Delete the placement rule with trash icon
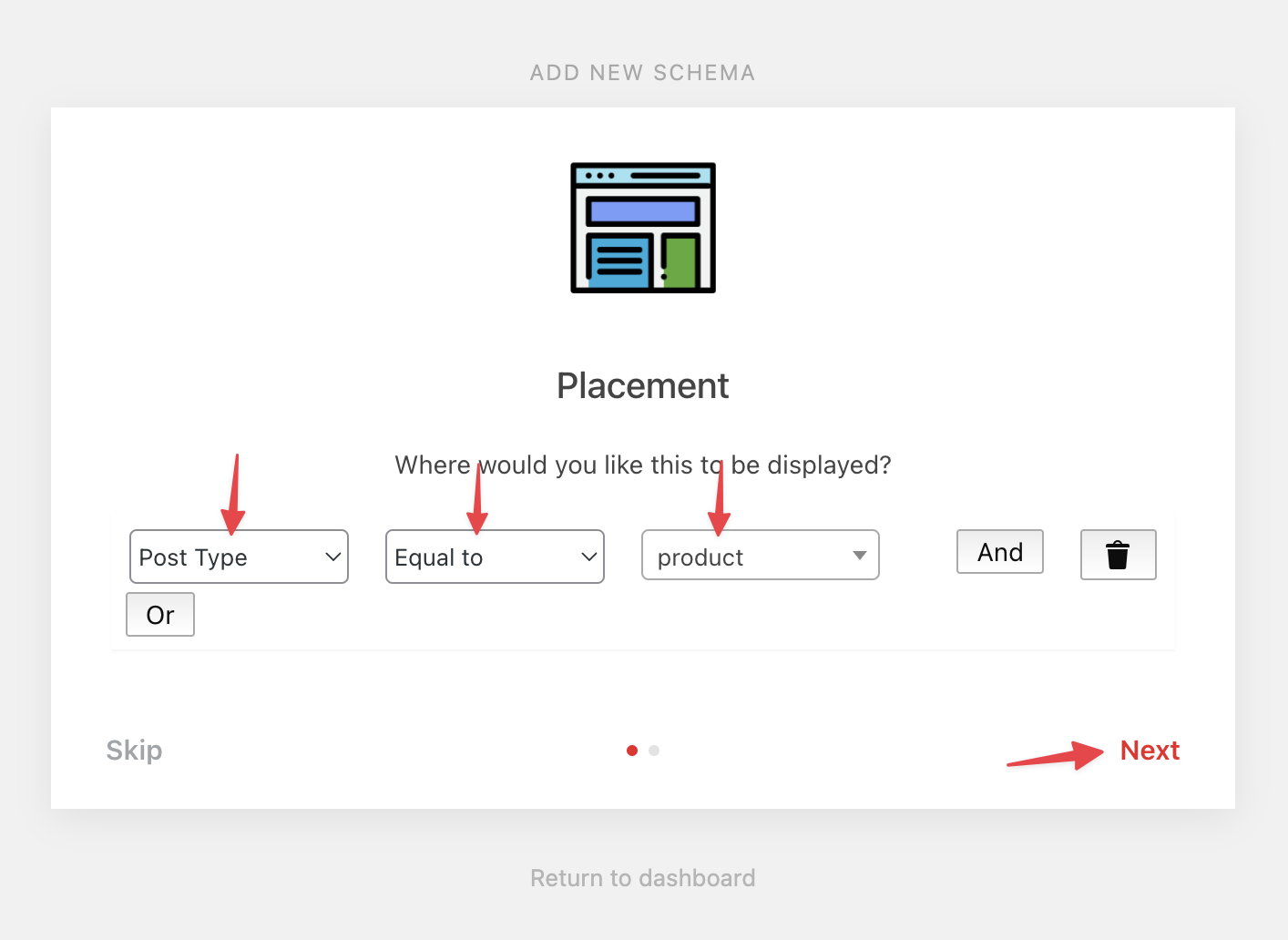The image size is (1288, 940). (x=1118, y=555)
